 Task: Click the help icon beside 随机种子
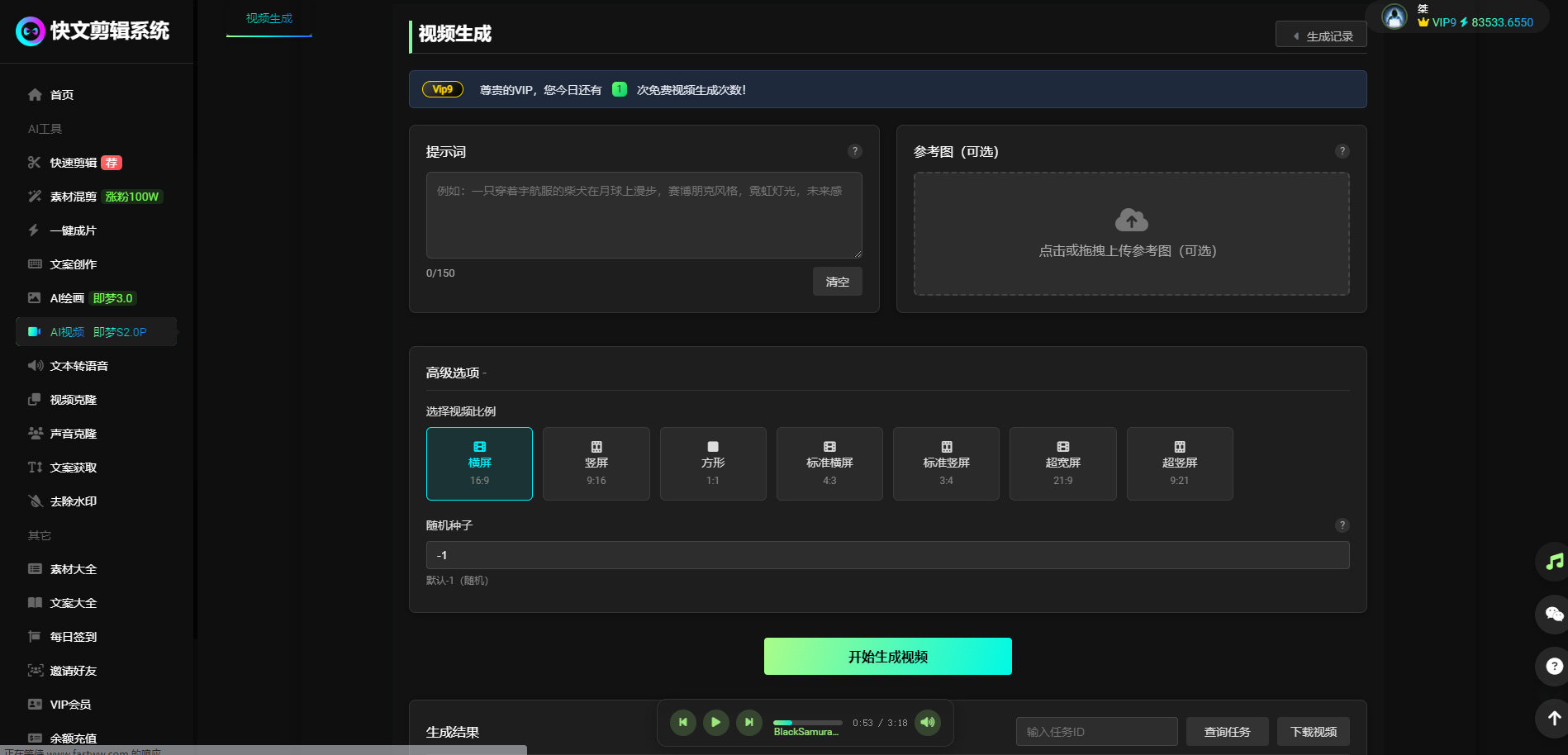[x=1342, y=525]
